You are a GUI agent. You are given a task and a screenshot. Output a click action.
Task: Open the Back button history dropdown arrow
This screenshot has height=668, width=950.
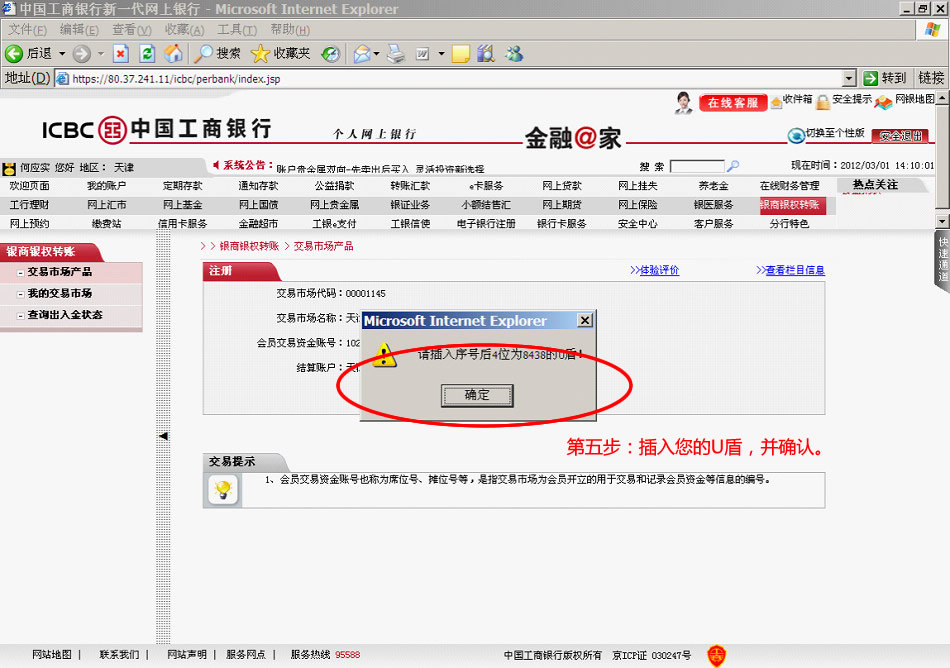tap(62, 54)
